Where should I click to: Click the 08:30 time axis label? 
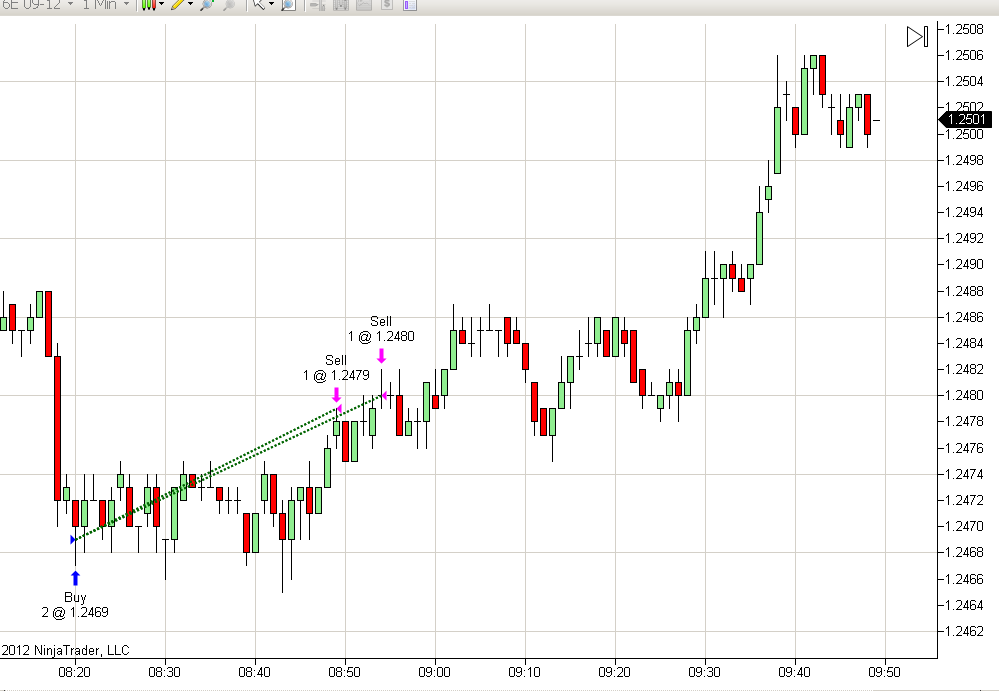tap(164, 672)
